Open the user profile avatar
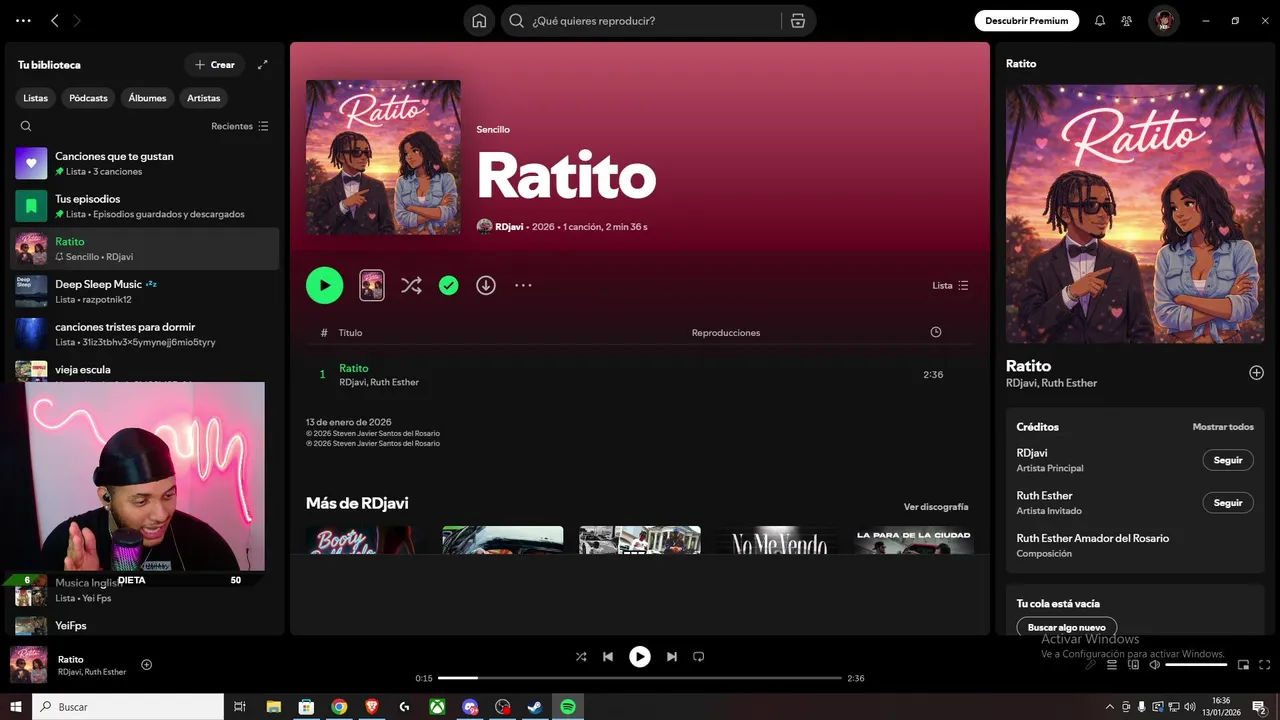Screen dimensions: 1280x720 point(1163,20)
